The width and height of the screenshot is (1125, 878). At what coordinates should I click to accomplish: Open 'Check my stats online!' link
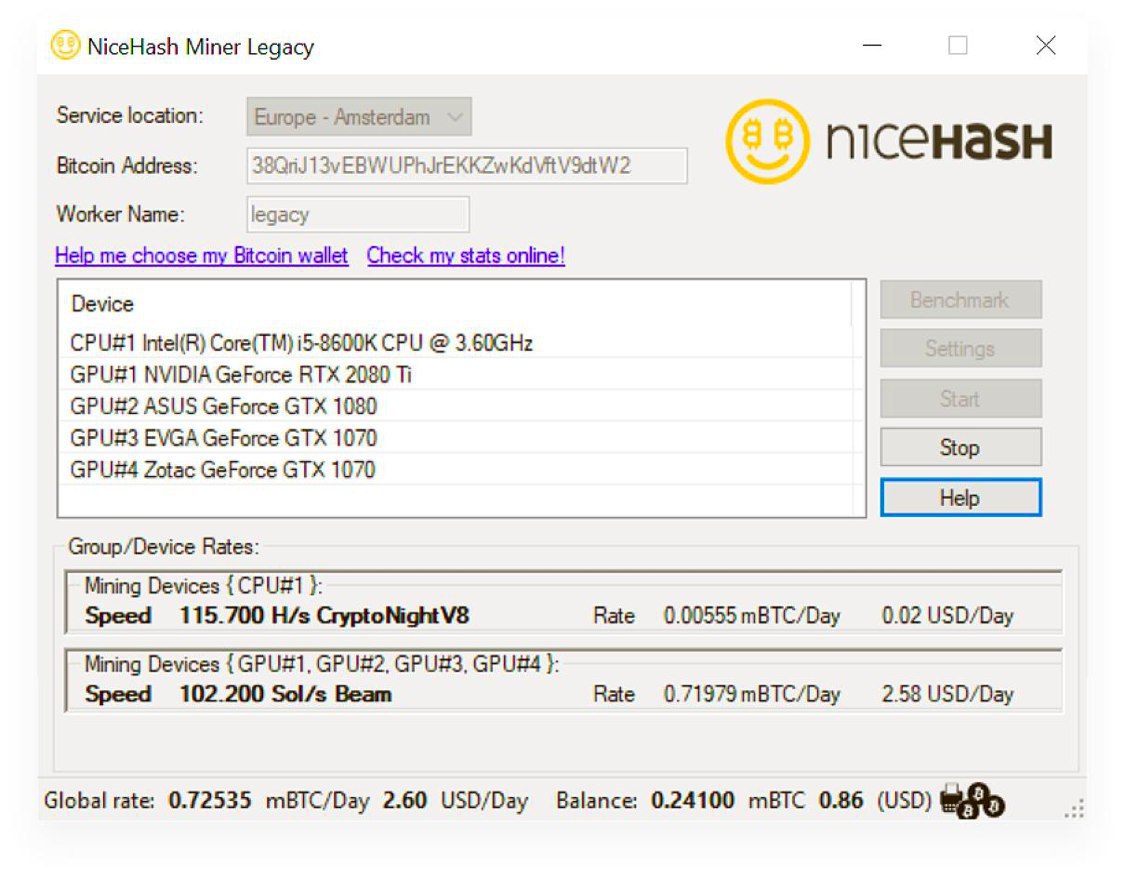point(466,255)
